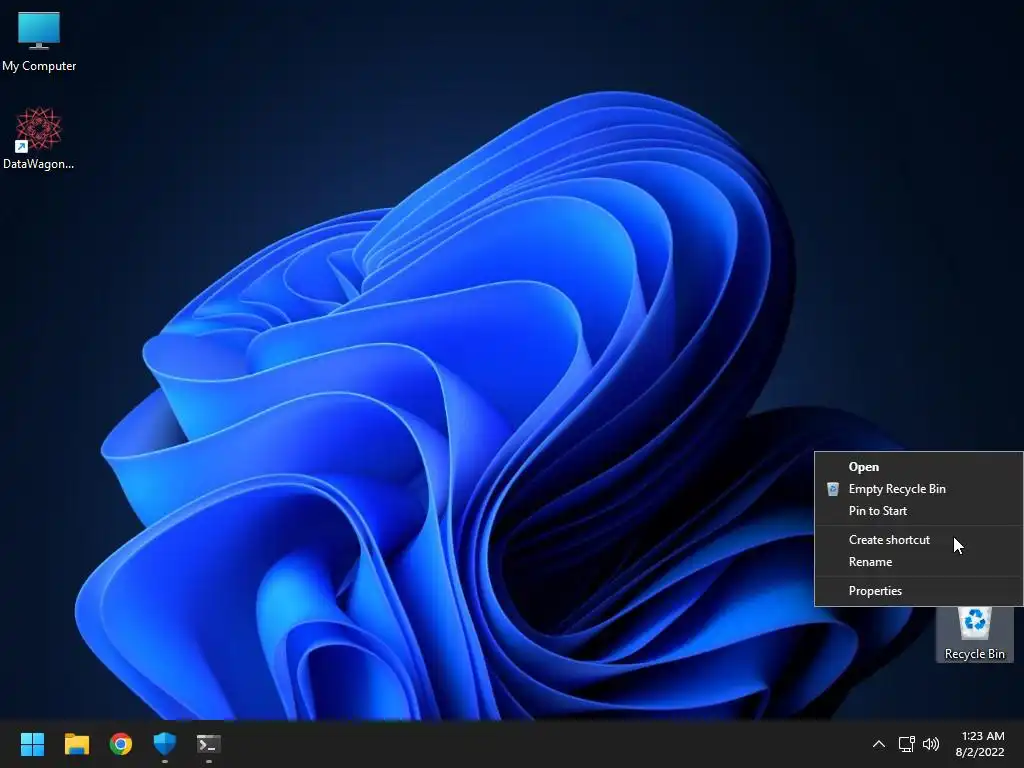
Task: Open Properties from the context menu
Action: click(918, 591)
